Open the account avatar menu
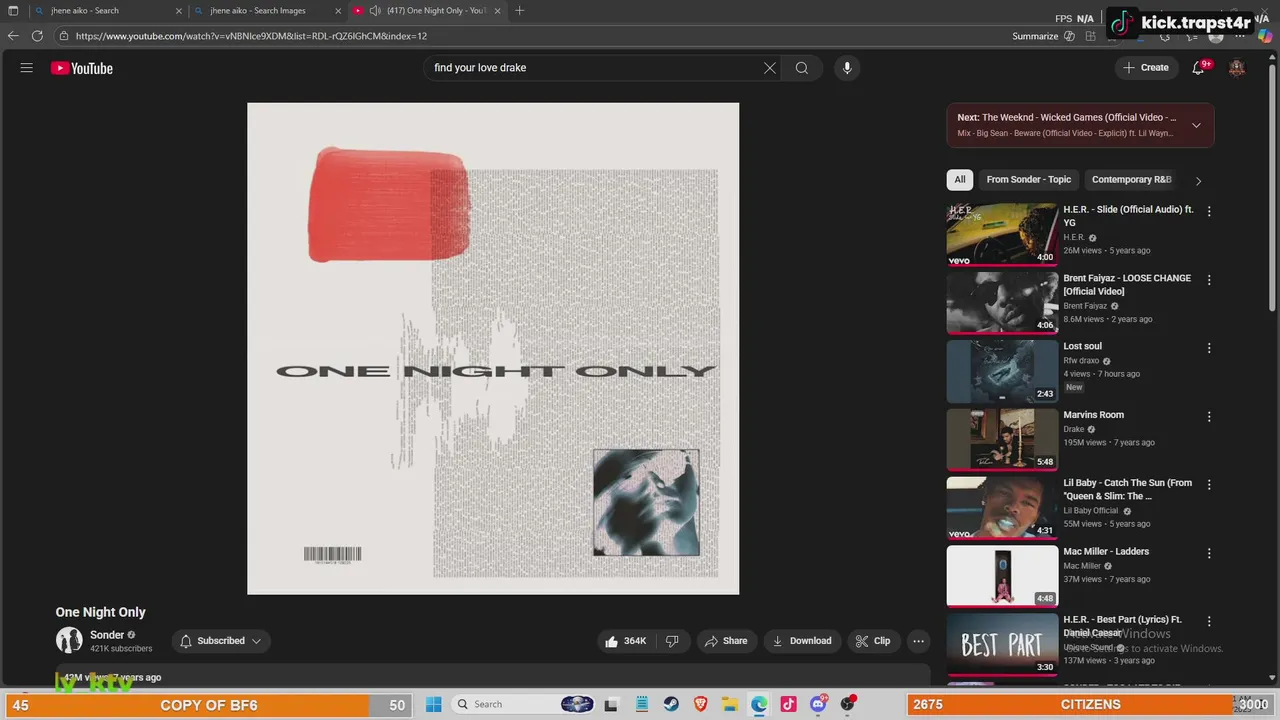The height and width of the screenshot is (720, 1280). 1237,68
